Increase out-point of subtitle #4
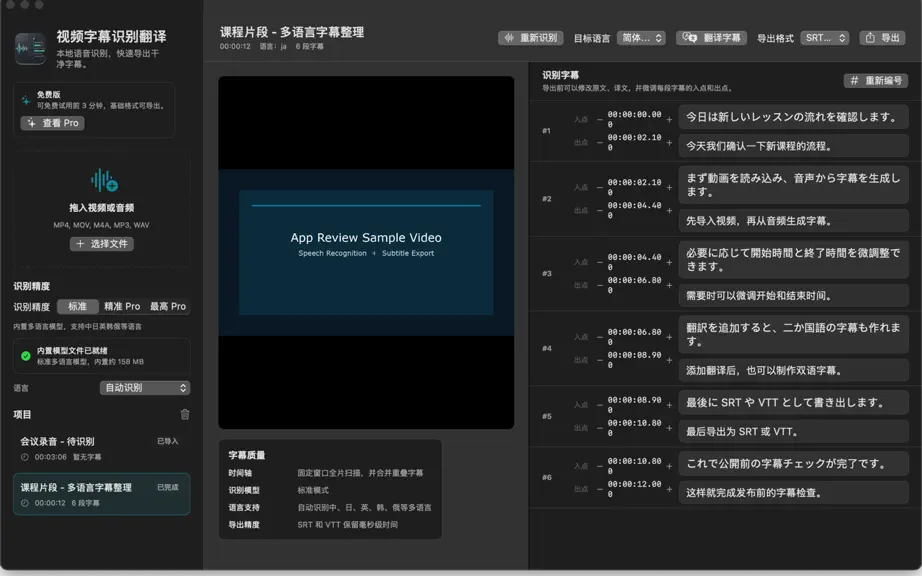This screenshot has width=922, height=576. (669, 360)
